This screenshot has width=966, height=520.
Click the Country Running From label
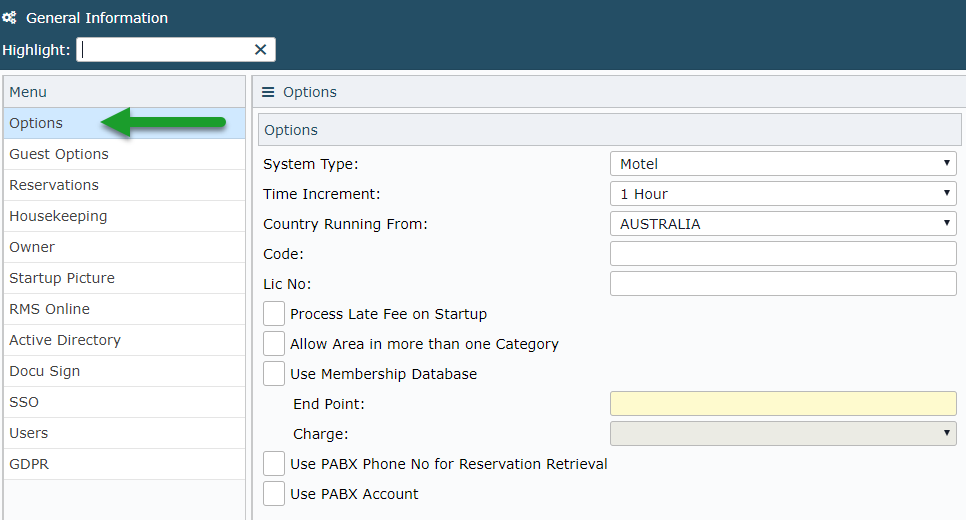pyautogui.click(x=345, y=224)
